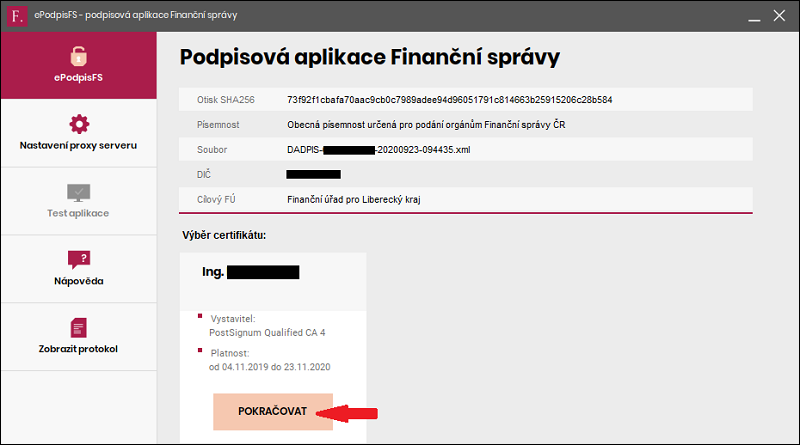Click the Finanční úřad pro Liberecký kraj row

(466, 200)
